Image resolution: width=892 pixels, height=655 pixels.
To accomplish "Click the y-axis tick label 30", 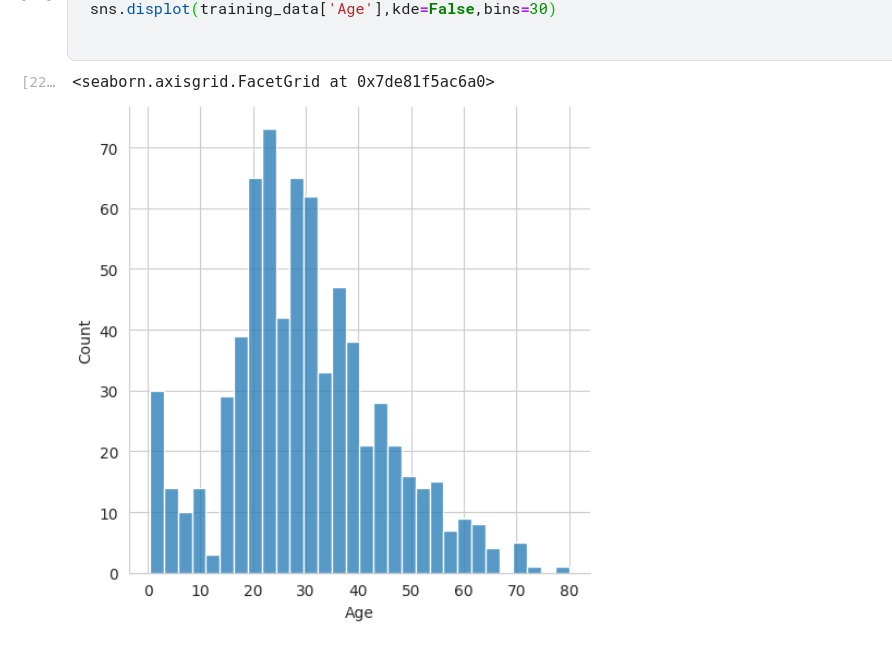I will [x=108, y=392].
